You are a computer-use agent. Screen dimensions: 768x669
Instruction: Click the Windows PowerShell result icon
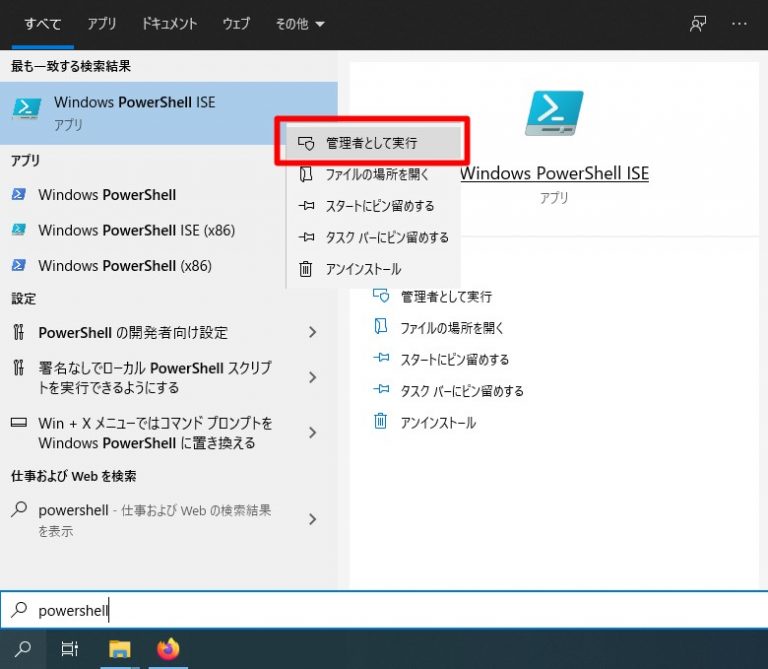(x=19, y=194)
